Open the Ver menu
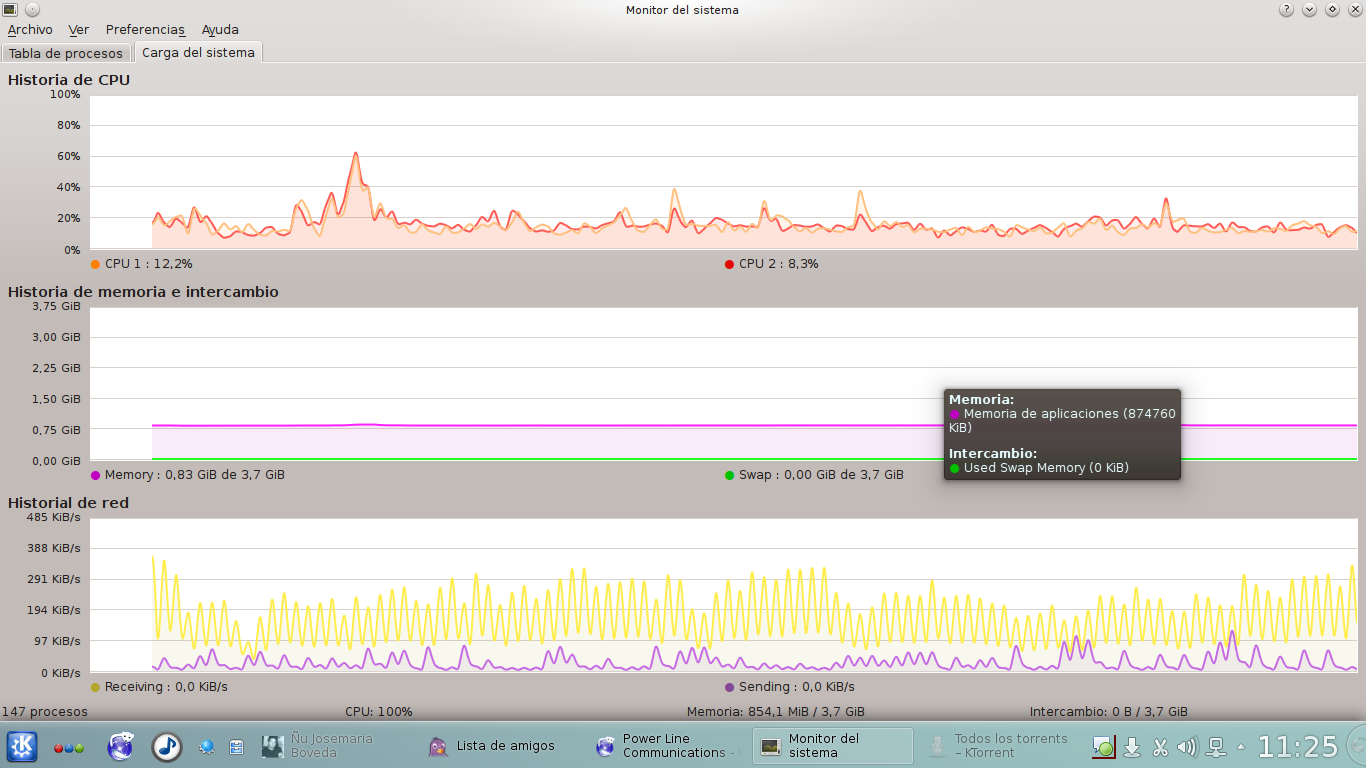The image size is (1366, 768). [x=79, y=30]
